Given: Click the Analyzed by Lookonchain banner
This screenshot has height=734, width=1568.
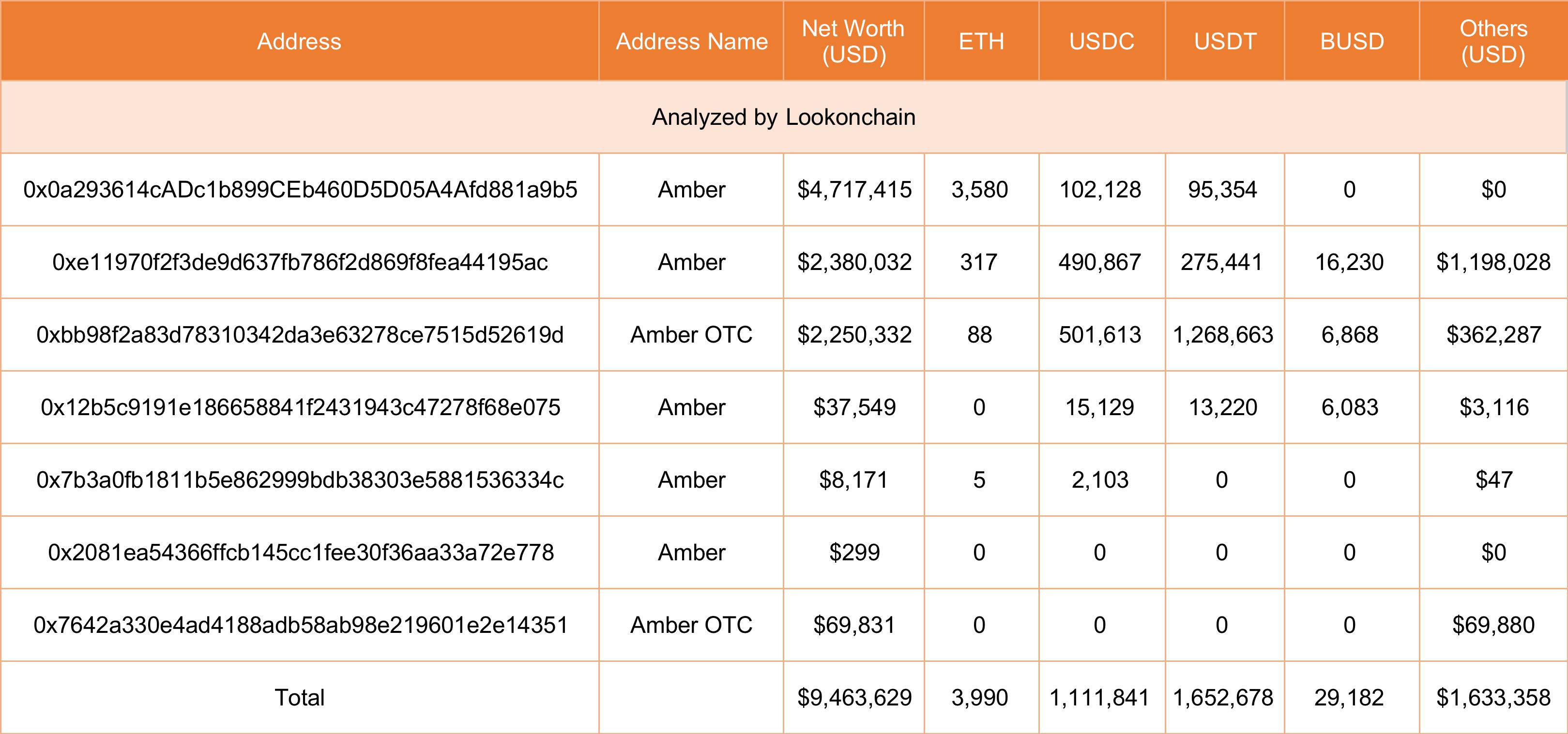Looking at the screenshot, I should (x=784, y=117).
